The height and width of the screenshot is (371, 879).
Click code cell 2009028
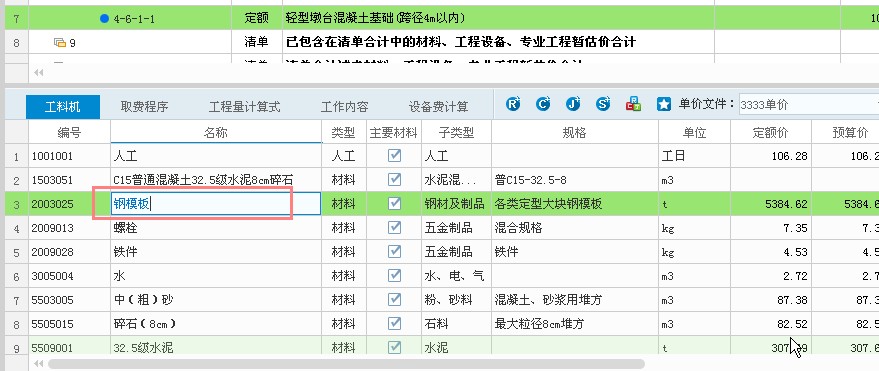(69, 252)
